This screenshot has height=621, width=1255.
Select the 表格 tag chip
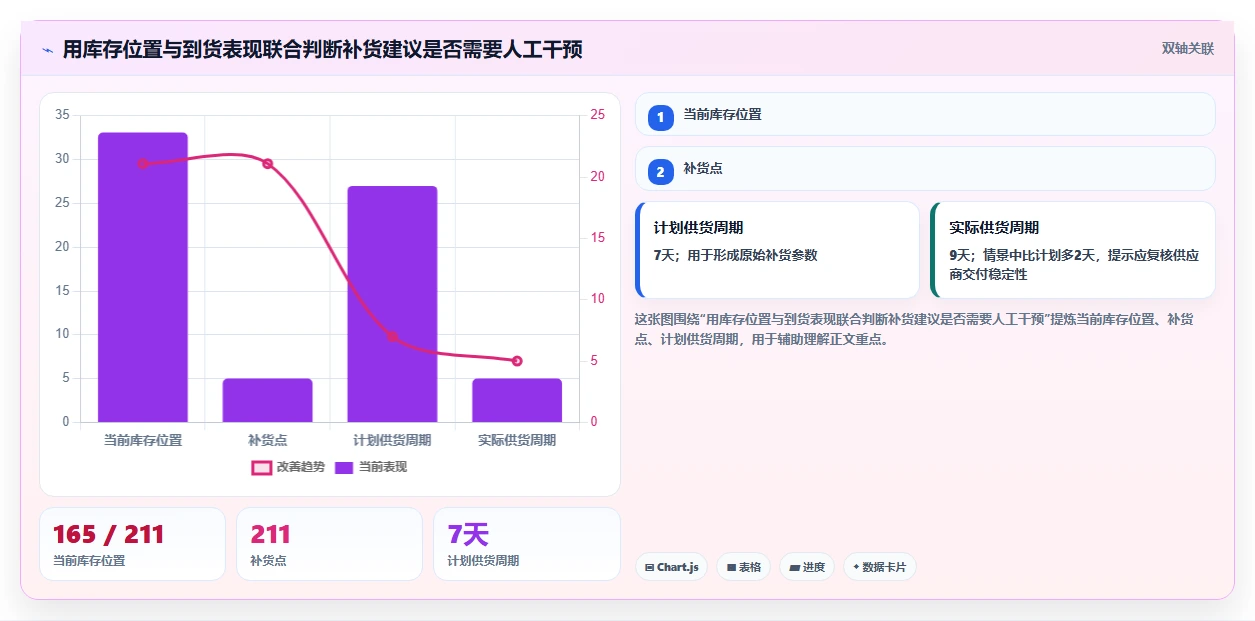pos(743,567)
